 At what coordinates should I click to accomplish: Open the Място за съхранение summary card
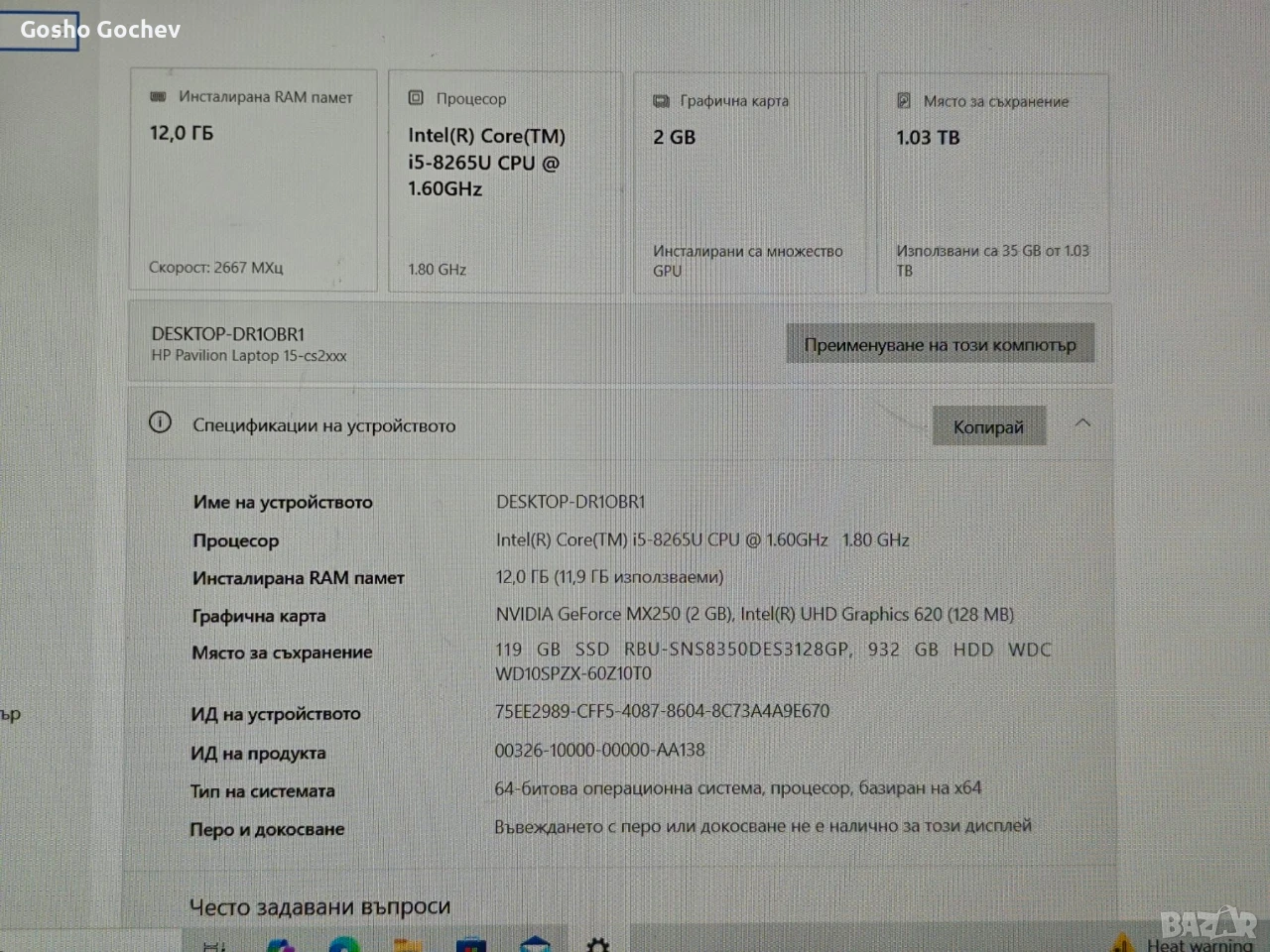992,183
